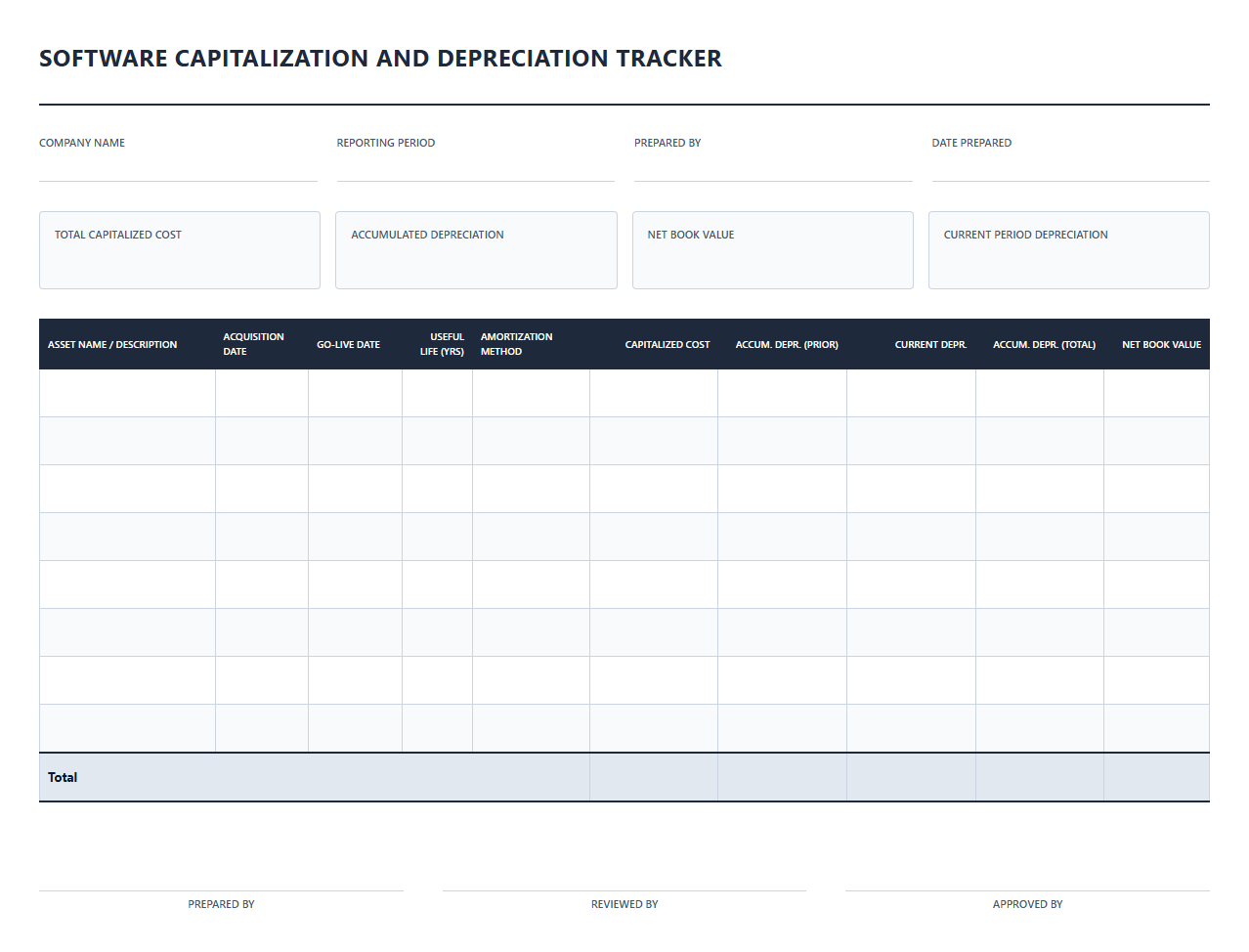Click the Accum. Depr. (Total) column header

pos(1040,344)
